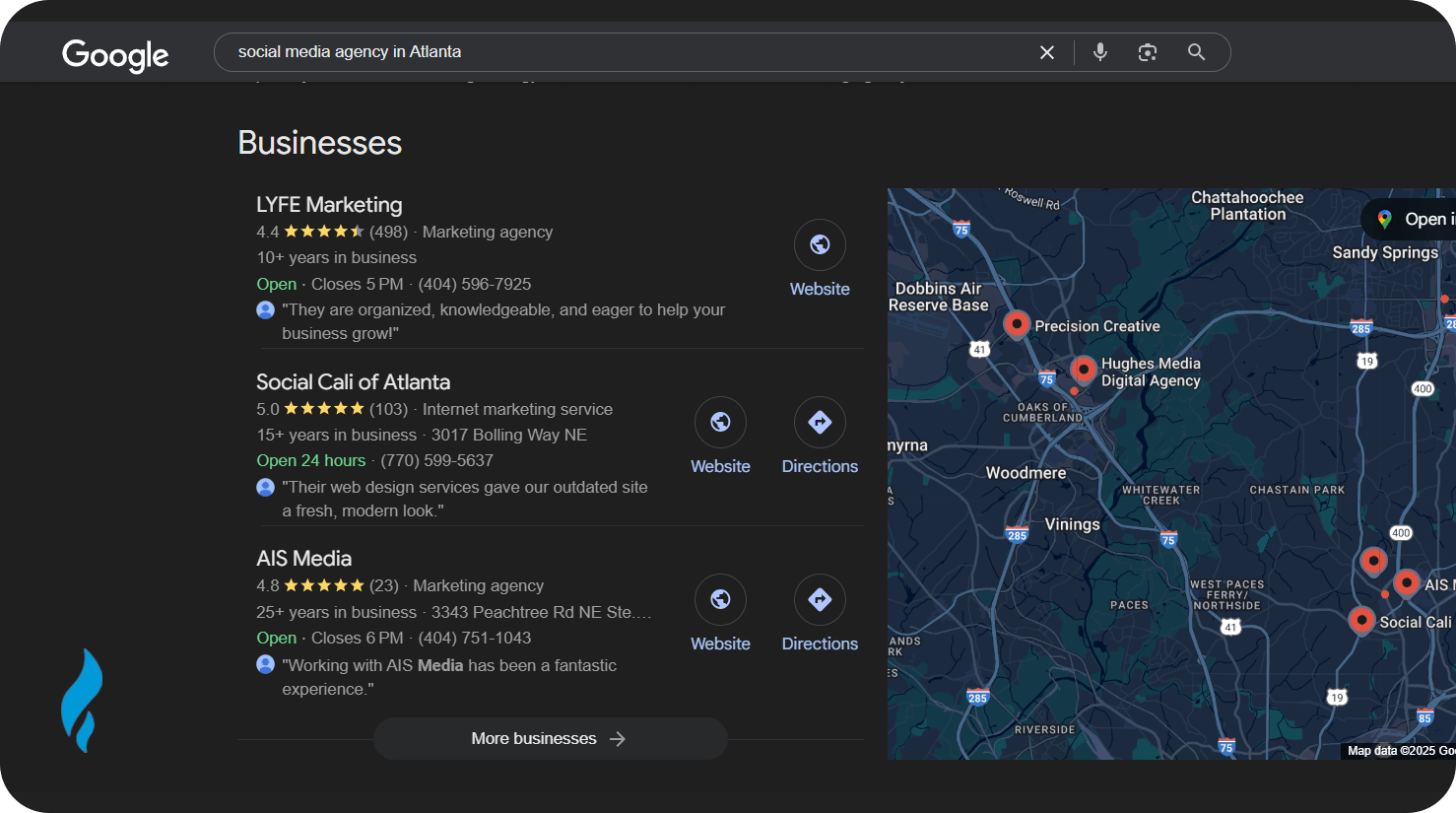The height and width of the screenshot is (813, 1456).
Task: Click LYFE Marketing phone number (404) 596-7925
Action: pyautogui.click(x=475, y=284)
